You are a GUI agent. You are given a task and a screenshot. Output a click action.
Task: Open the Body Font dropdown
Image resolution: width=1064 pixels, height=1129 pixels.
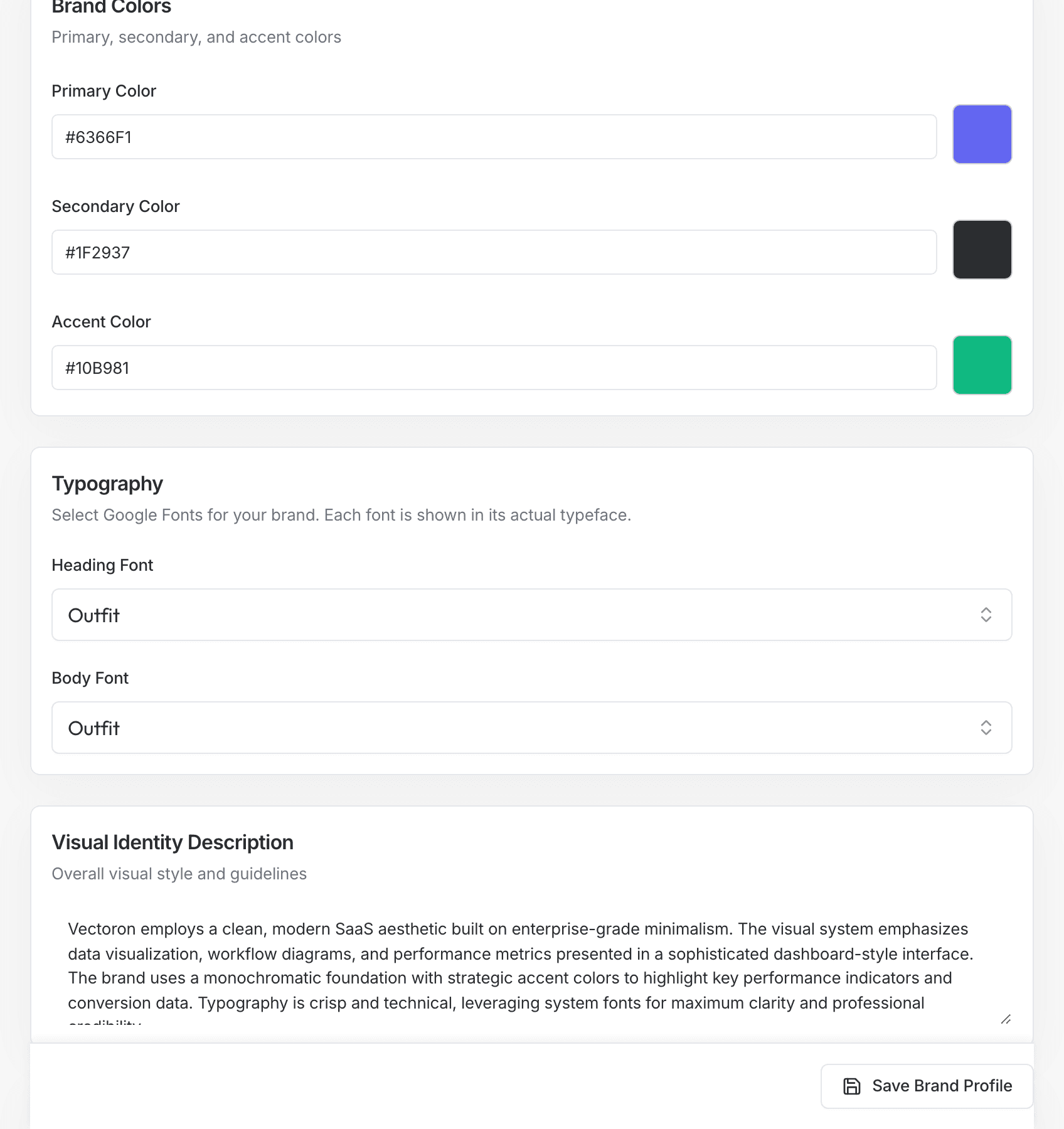531,728
